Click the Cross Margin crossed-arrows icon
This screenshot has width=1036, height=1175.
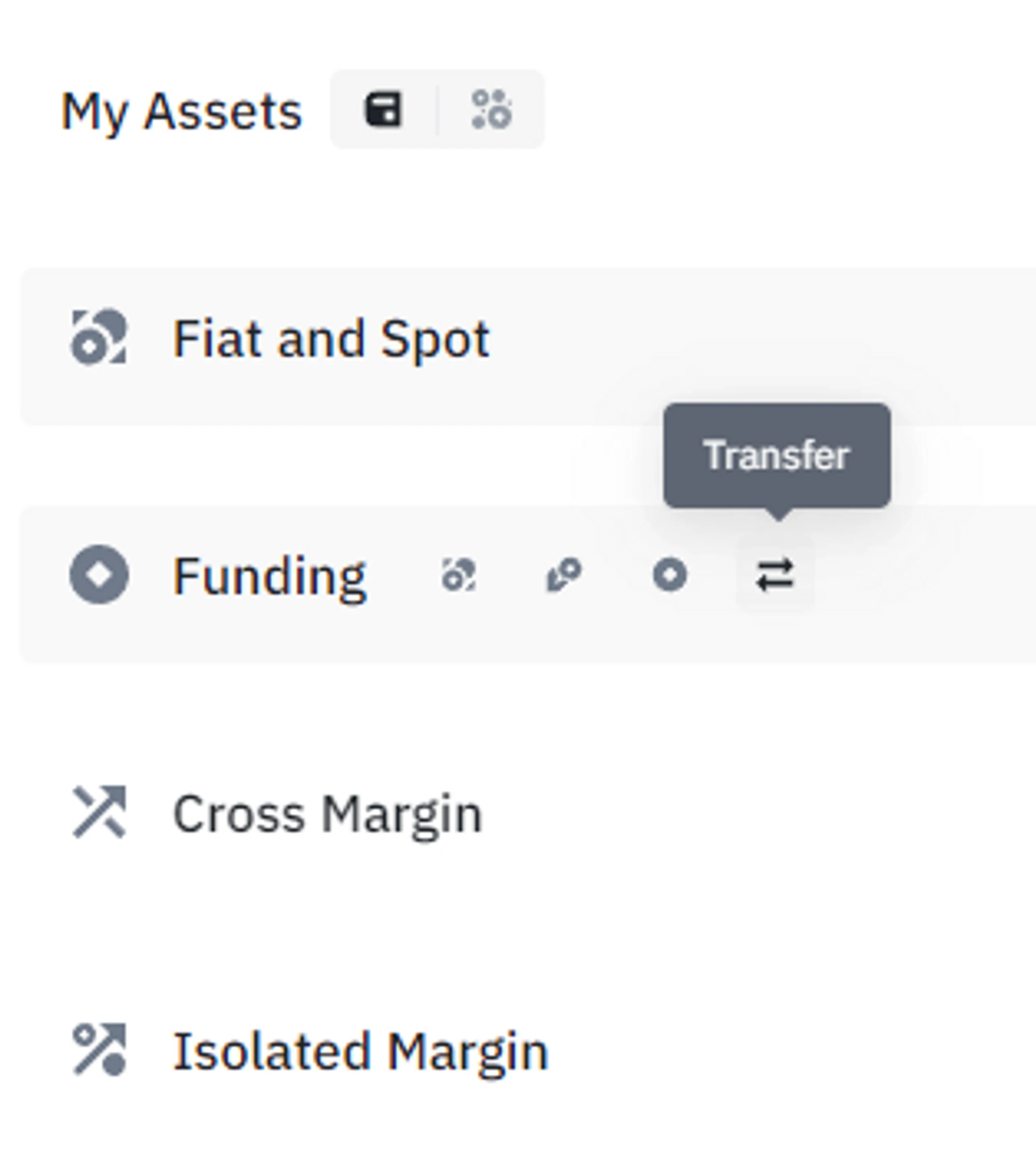(99, 812)
